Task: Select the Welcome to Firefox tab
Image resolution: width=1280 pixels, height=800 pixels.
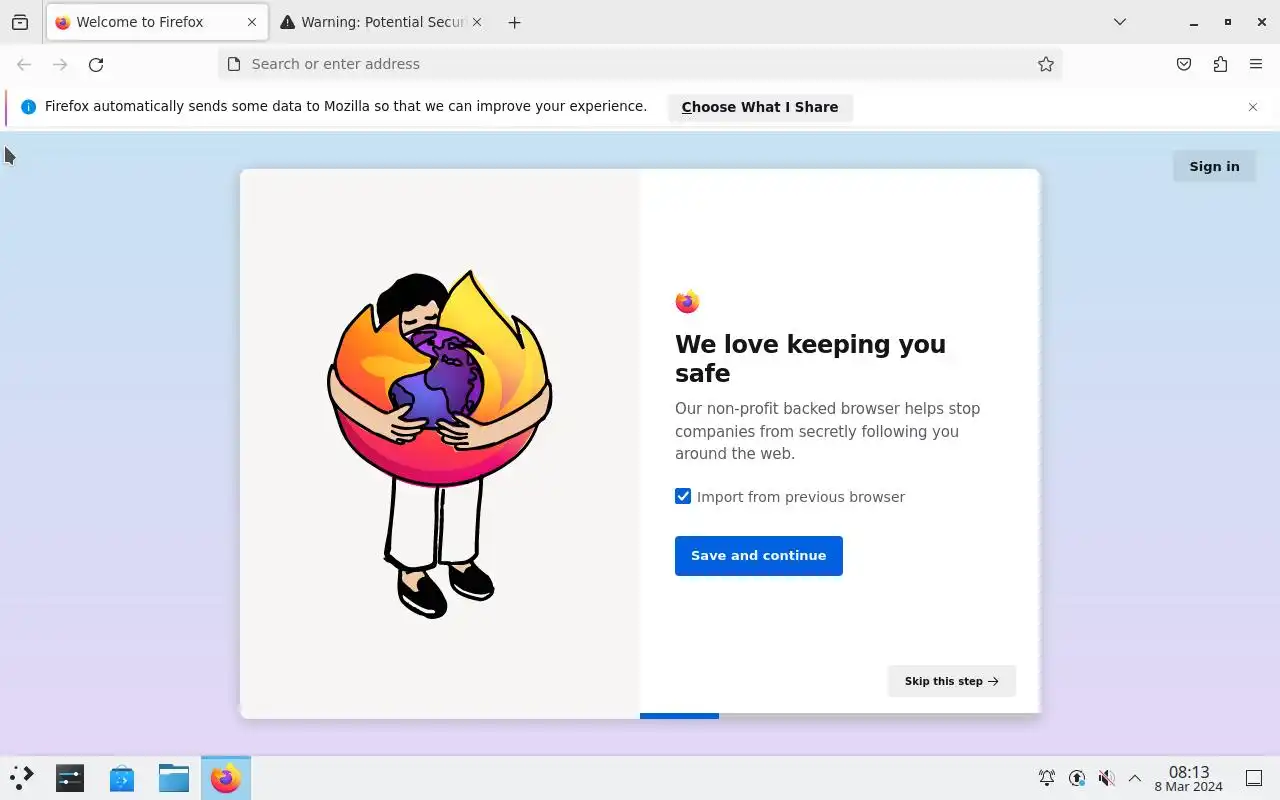Action: 157,22
